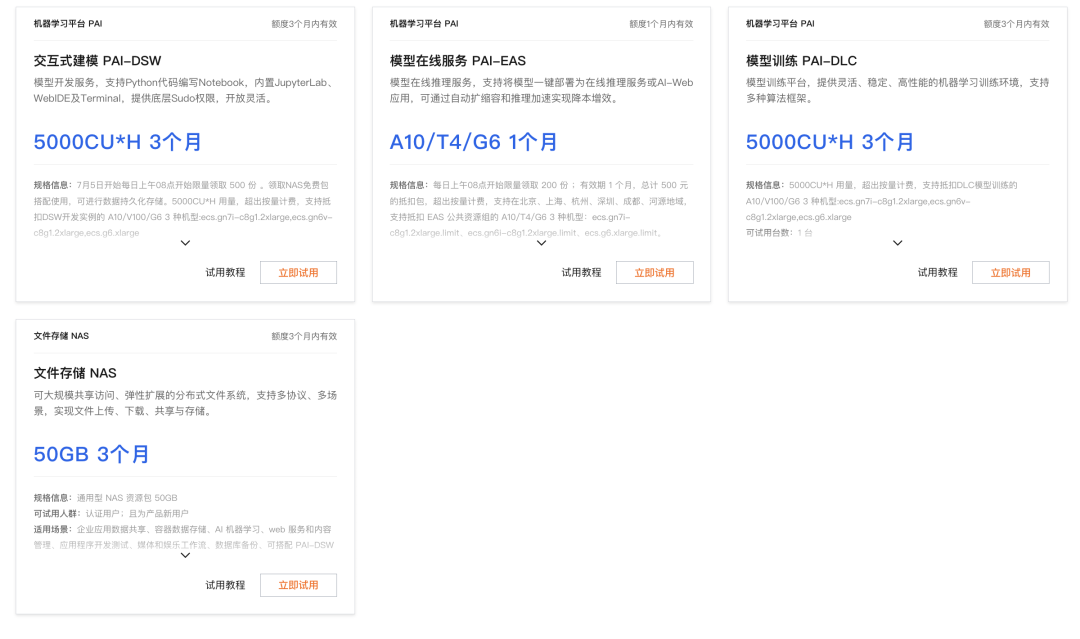This screenshot has height=639, width=1080.
Task: Click NAS description 可大规模共享访问
Action: click(185, 403)
